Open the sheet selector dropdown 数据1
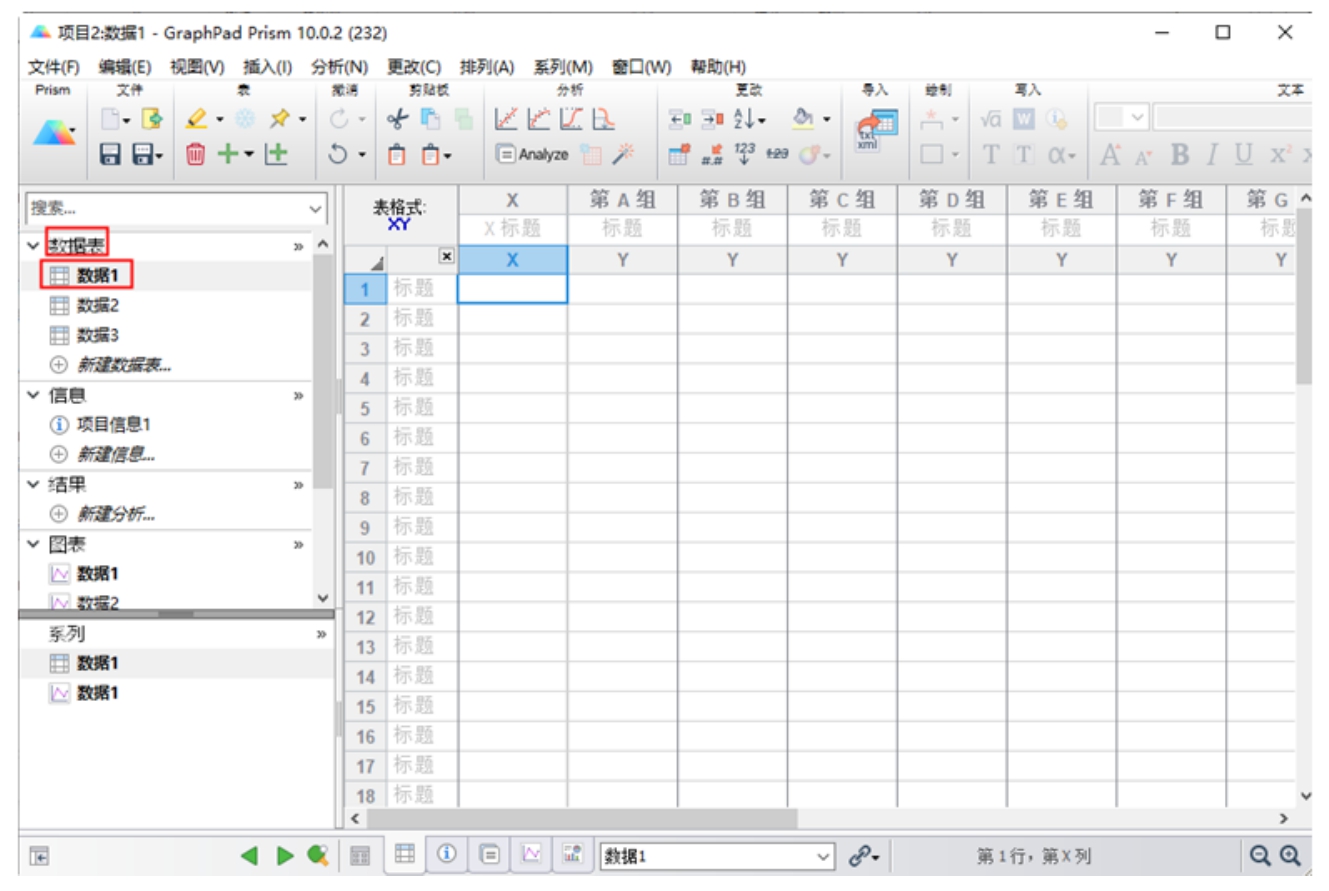The image size is (1329, 891). coord(719,856)
